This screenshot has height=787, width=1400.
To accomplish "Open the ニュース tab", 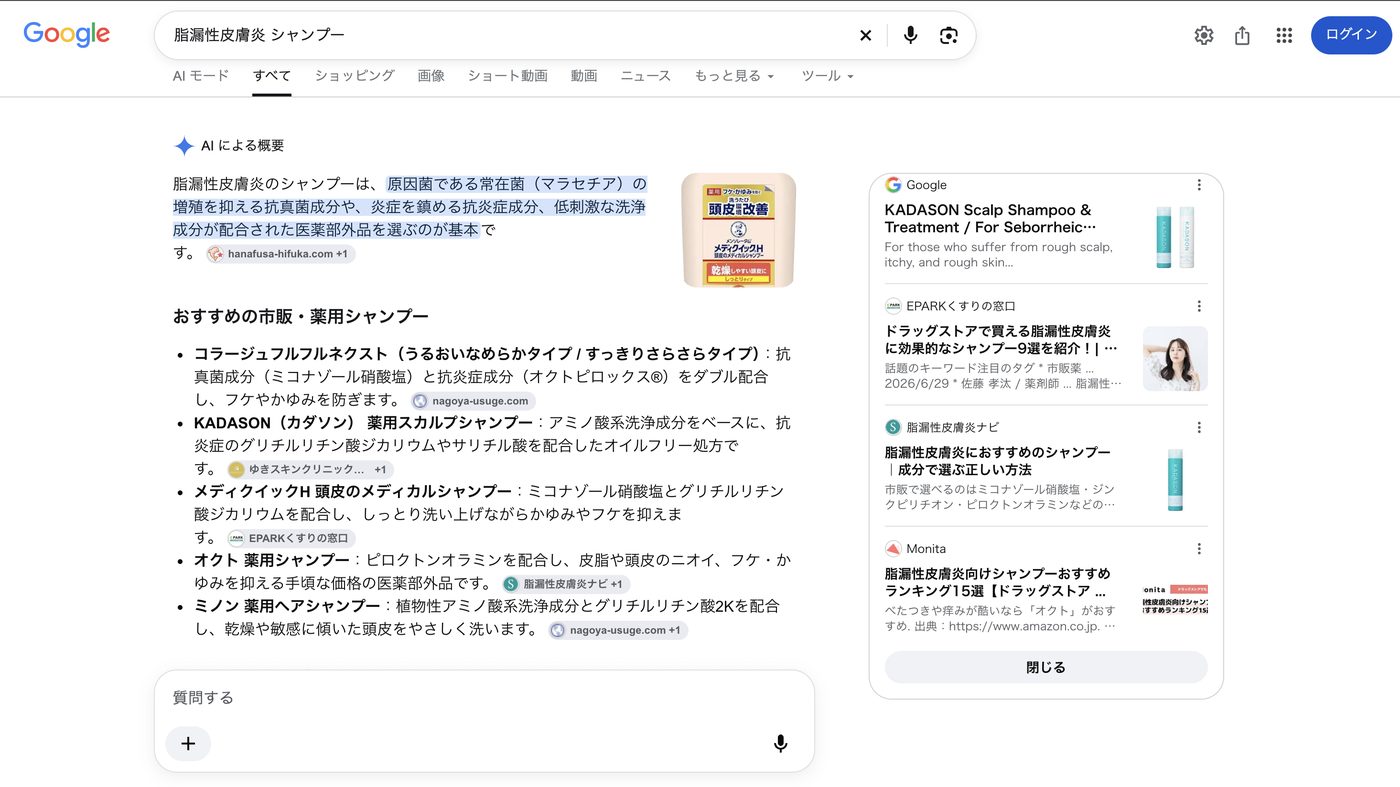I will (646, 76).
